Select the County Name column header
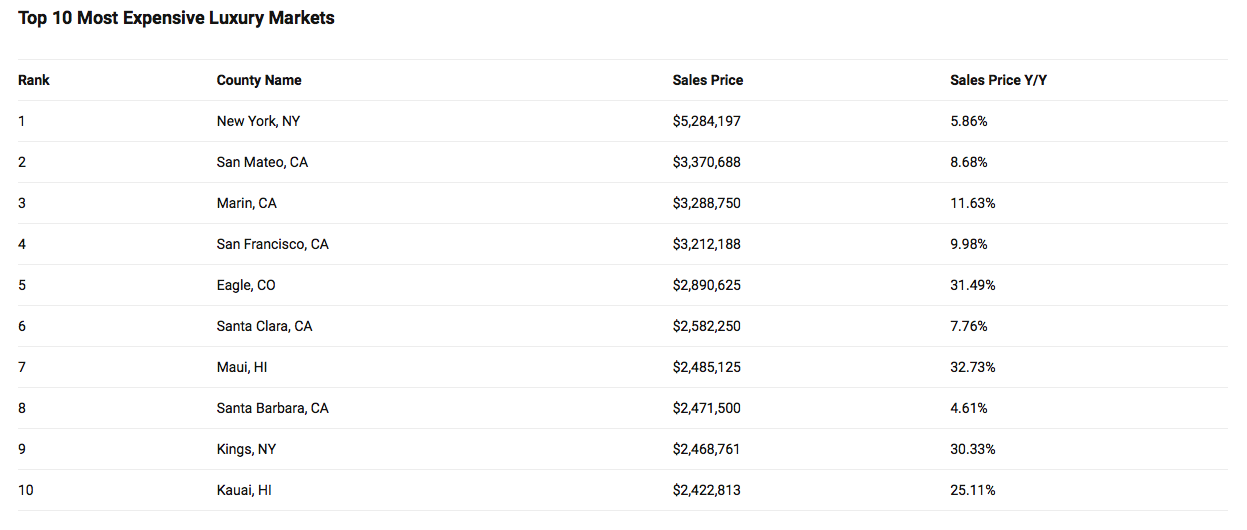 [259, 80]
